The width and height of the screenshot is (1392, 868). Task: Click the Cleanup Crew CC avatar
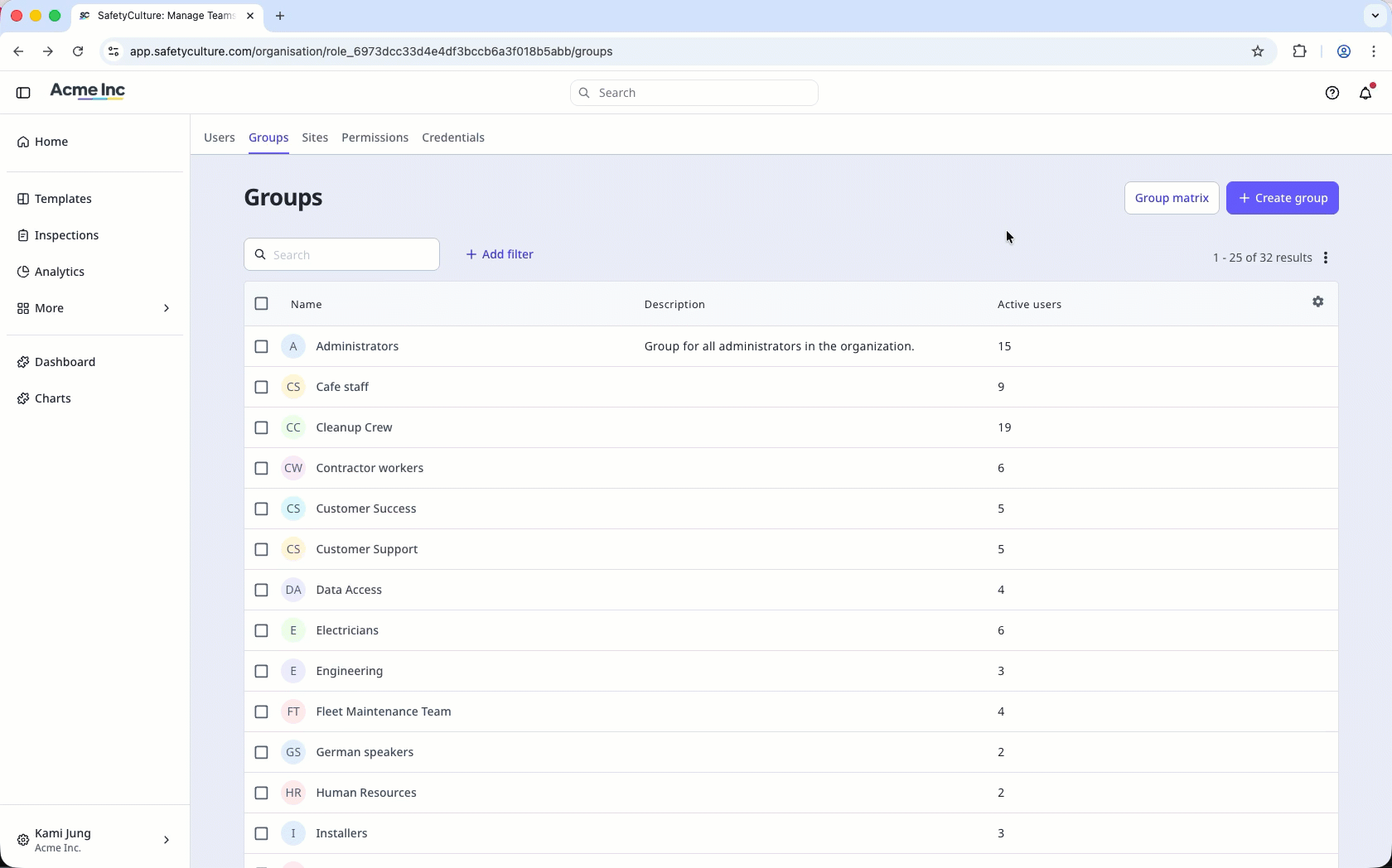293,427
